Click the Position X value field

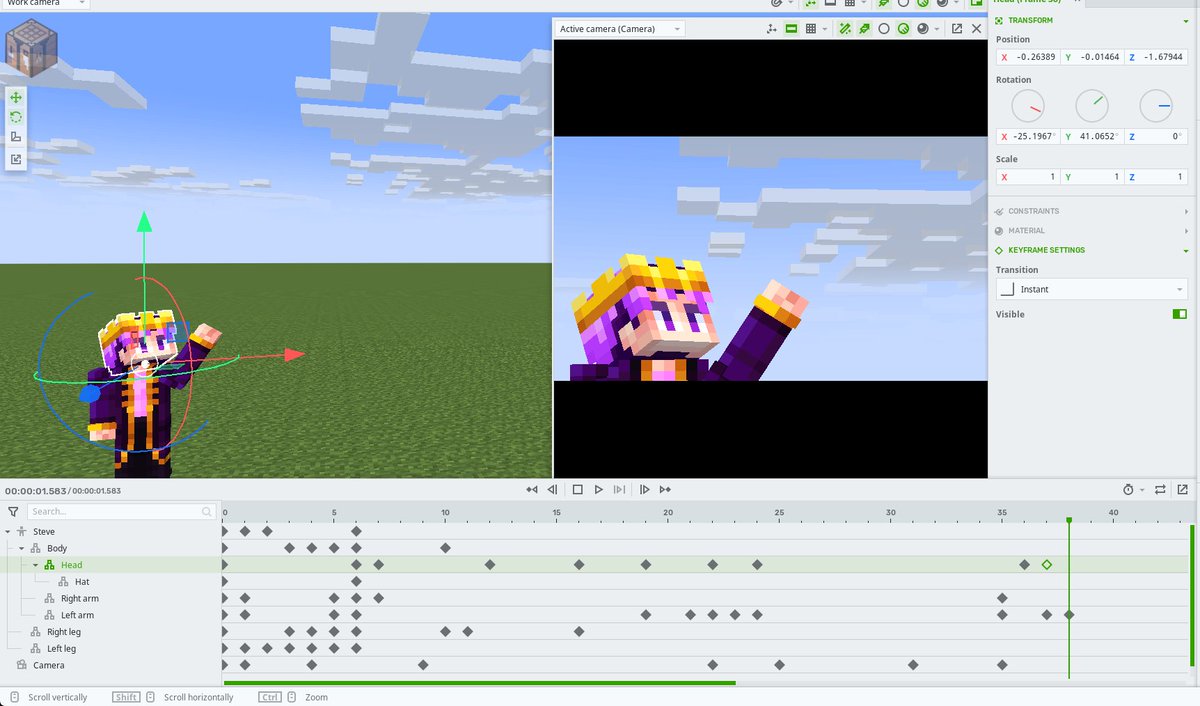coord(1027,57)
